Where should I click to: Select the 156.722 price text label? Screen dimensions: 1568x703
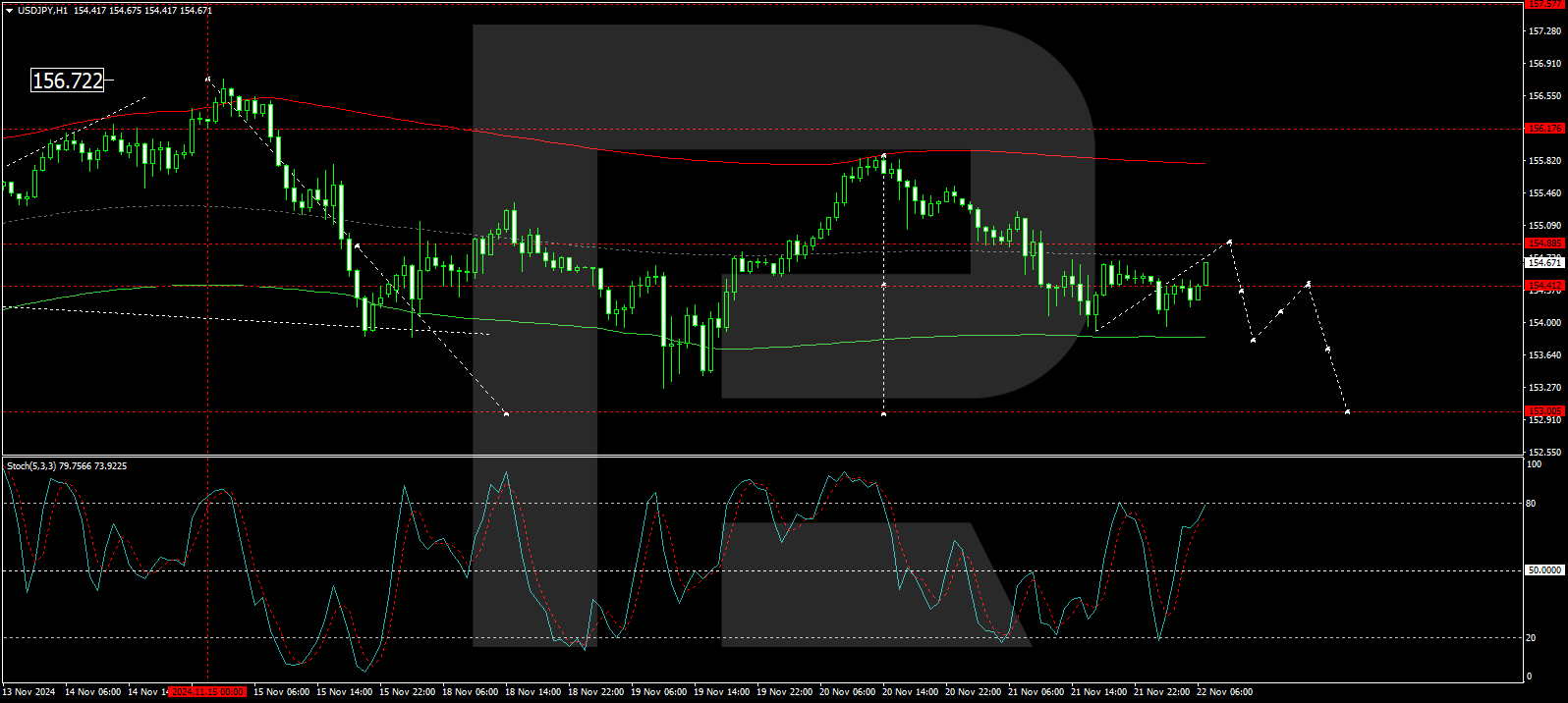pos(68,81)
